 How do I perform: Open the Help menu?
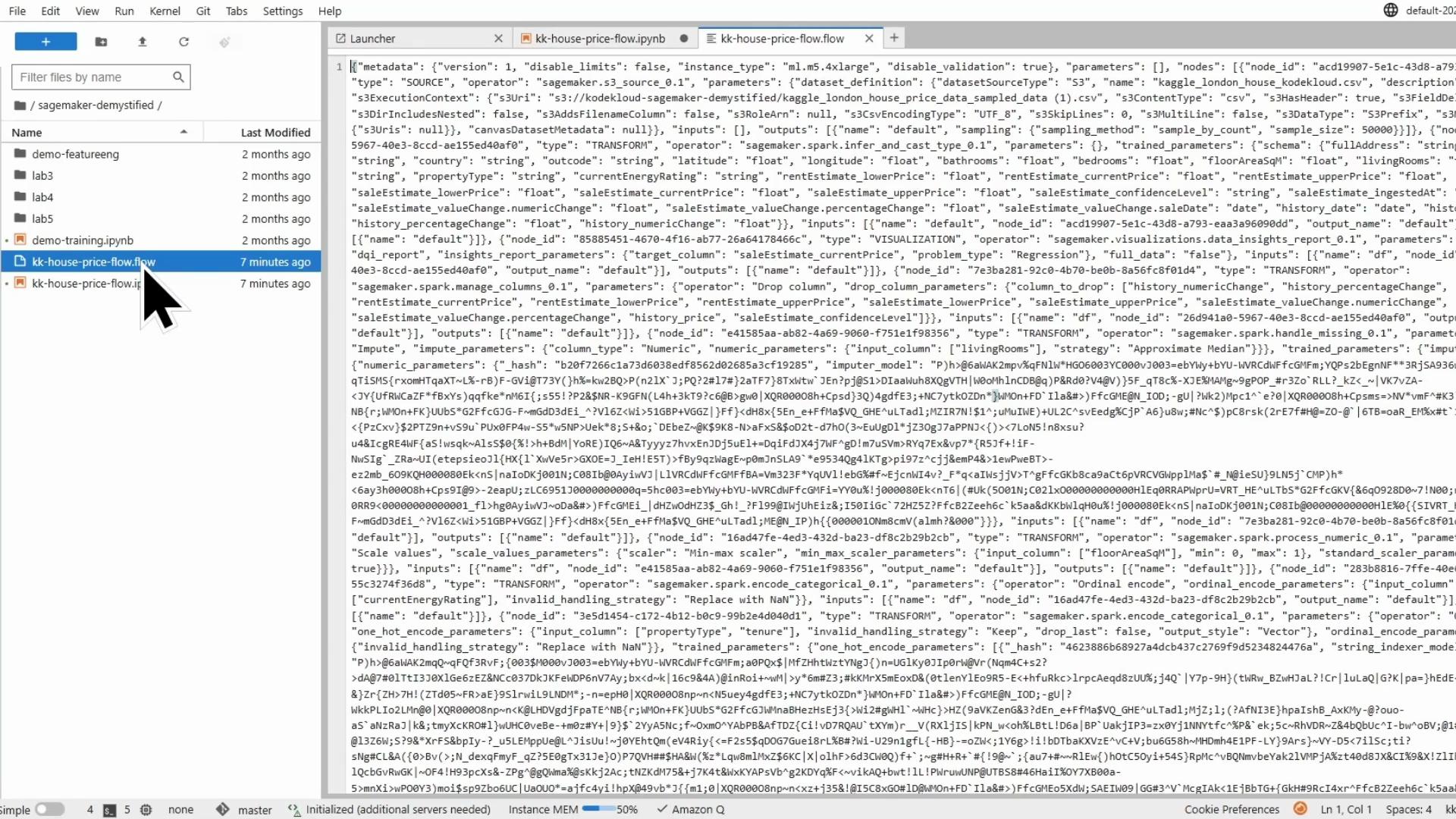(330, 11)
